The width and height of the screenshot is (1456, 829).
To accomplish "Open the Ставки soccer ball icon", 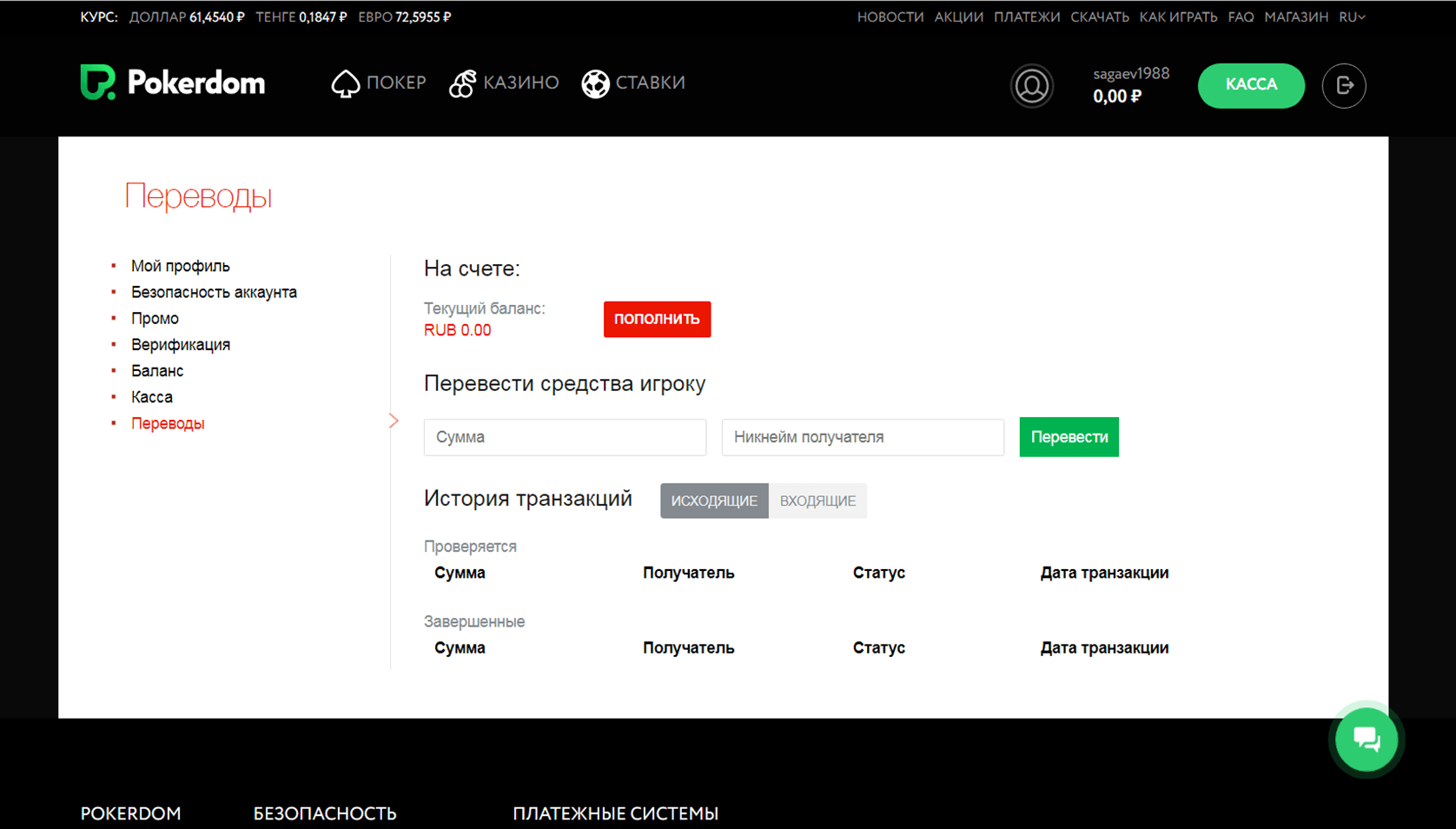I will (595, 83).
